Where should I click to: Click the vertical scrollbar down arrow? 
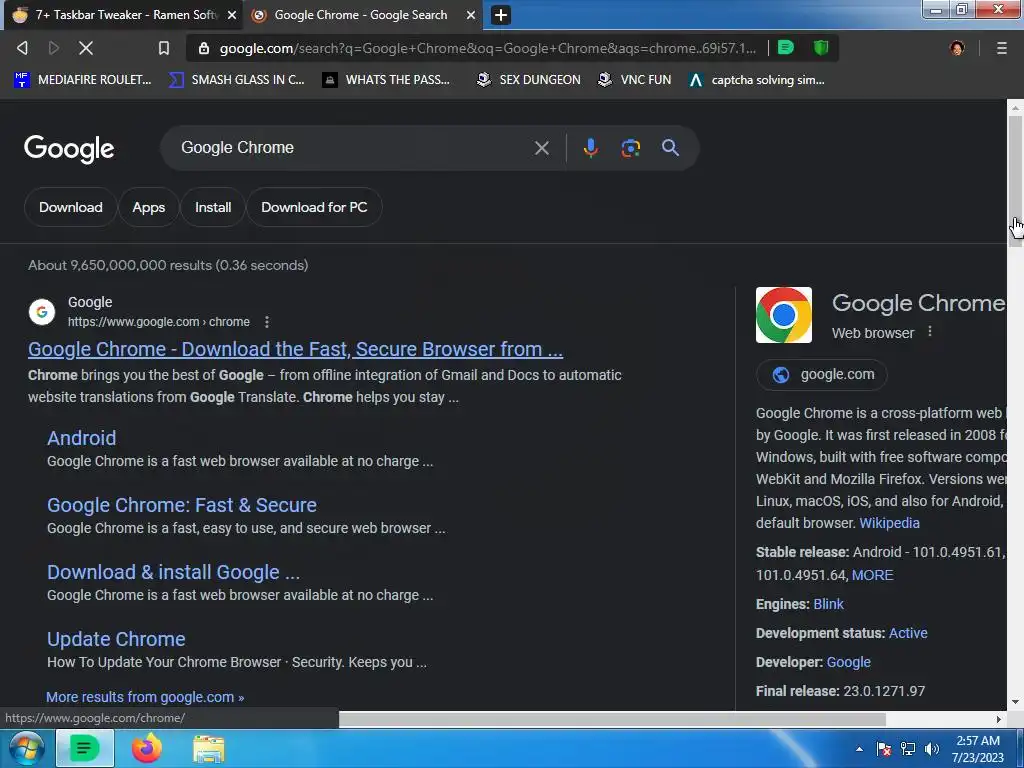[1015, 702]
